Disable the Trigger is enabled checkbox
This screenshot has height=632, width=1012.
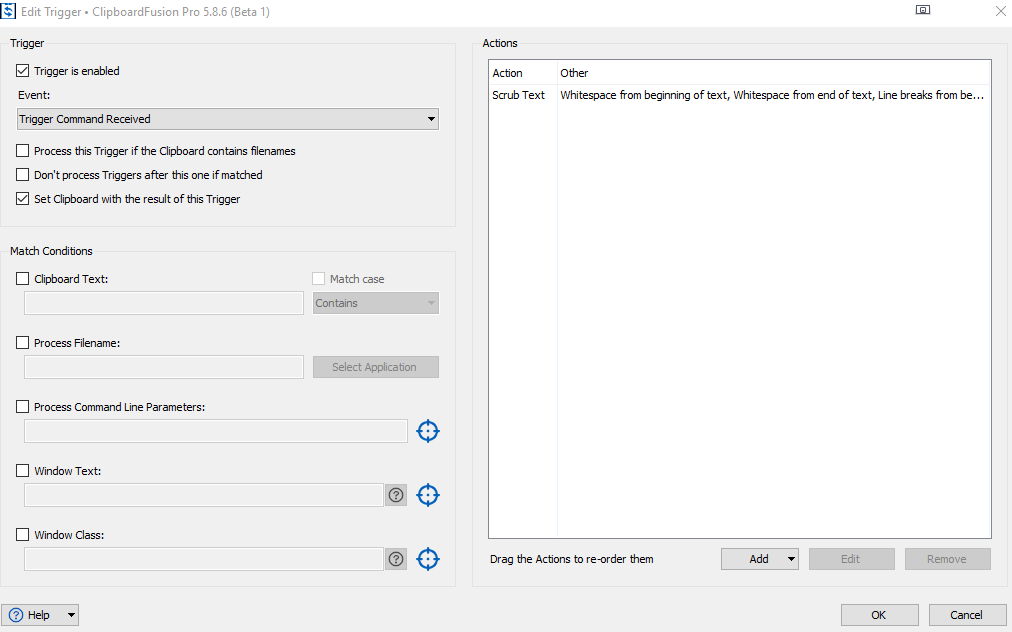point(23,71)
